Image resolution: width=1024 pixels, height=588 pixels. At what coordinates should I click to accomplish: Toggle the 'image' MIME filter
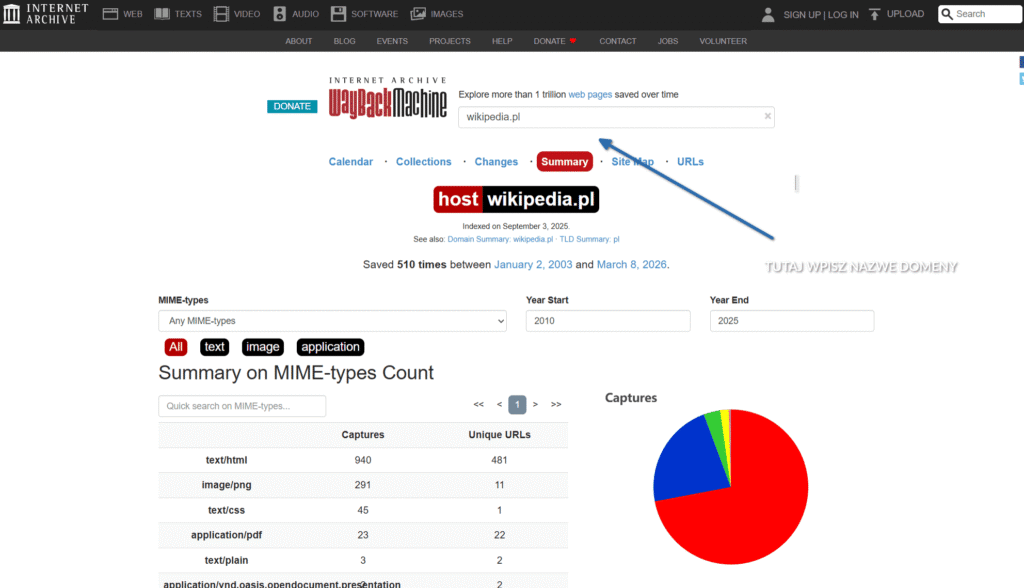tap(262, 347)
